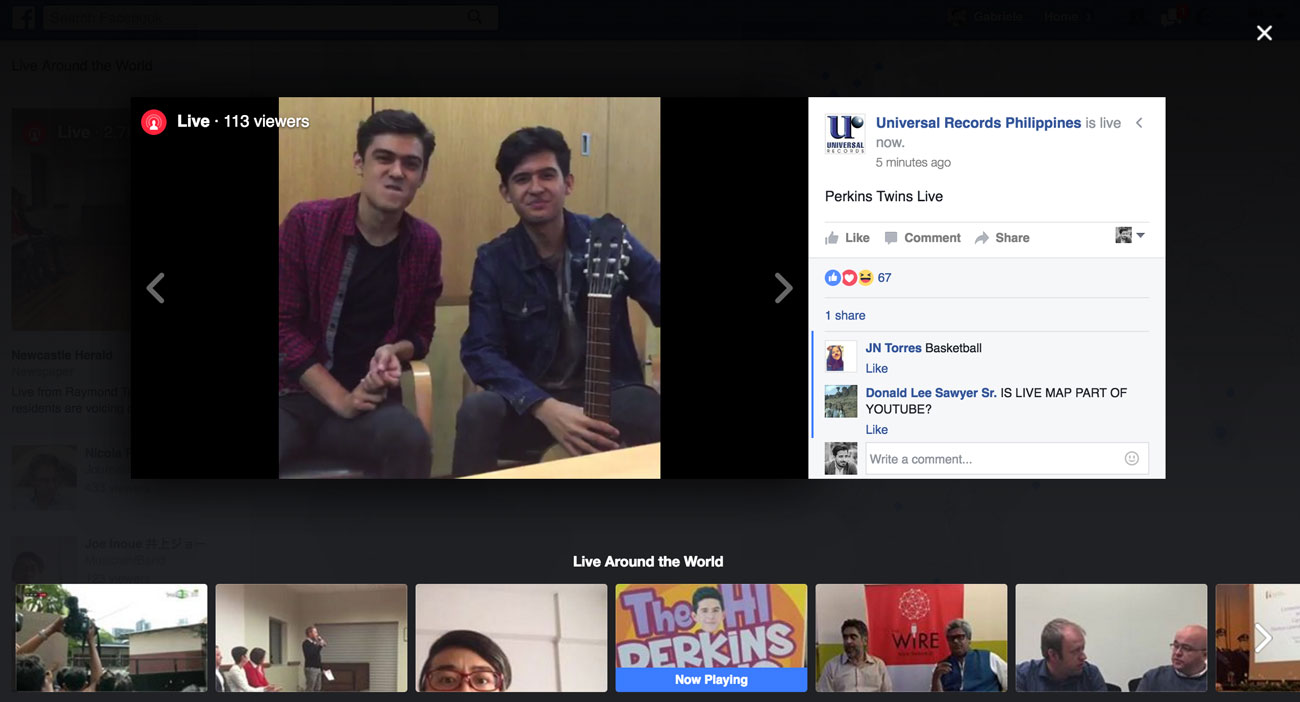Select the WIRE panel discussion thumbnail
Screen dimensions: 1300x702
(911, 637)
